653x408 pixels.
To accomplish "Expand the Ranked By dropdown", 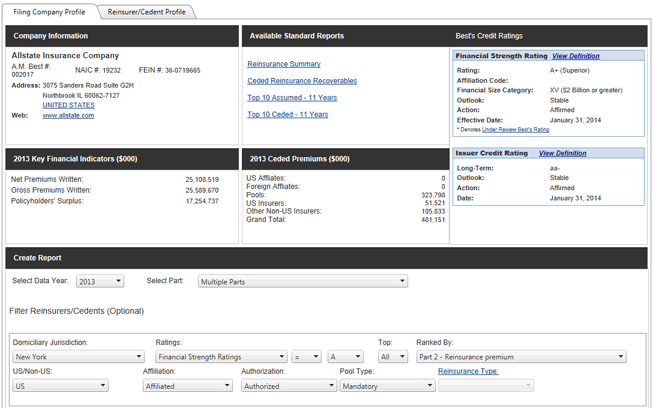I will (521, 357).
